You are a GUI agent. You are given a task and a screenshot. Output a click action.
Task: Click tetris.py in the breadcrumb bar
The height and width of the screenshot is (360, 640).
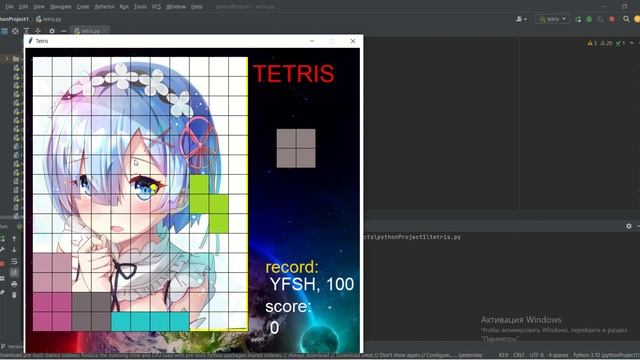click(49, 19)
